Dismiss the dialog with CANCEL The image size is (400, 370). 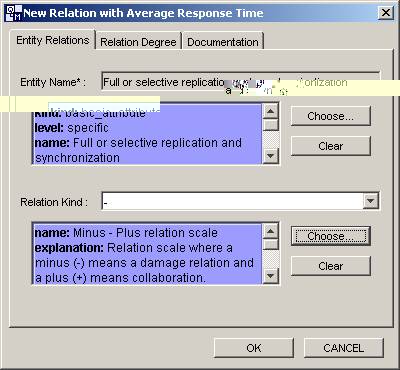click(344, 348)
